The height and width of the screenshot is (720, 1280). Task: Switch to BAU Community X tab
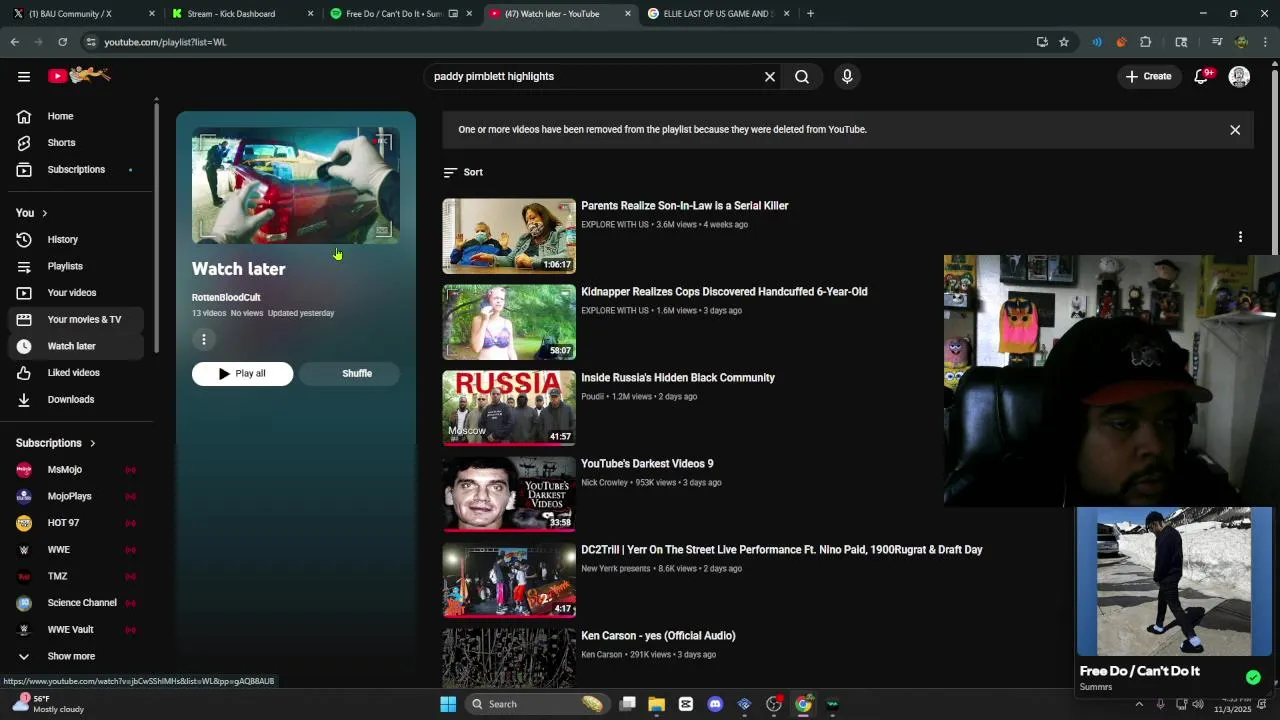pos(80,14)
